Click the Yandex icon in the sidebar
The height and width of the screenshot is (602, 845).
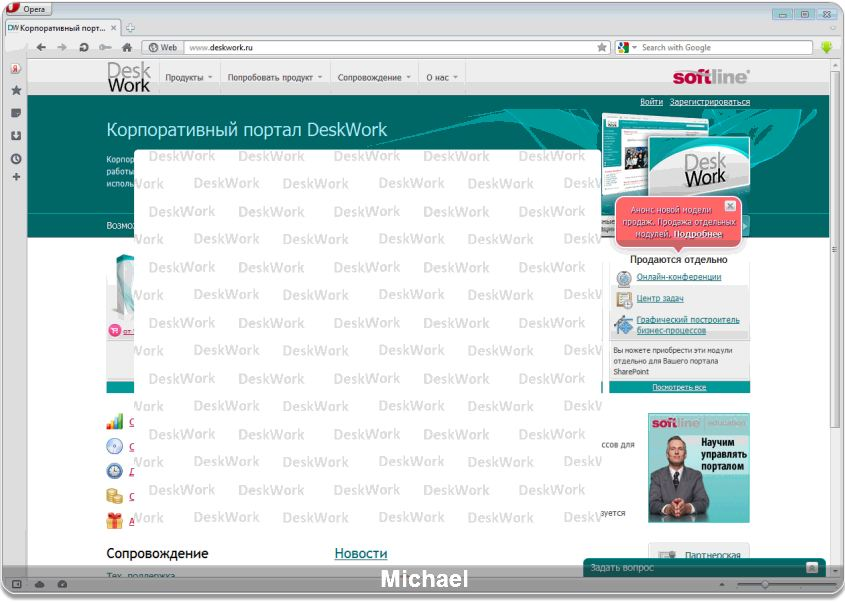(x=16, y=69)
